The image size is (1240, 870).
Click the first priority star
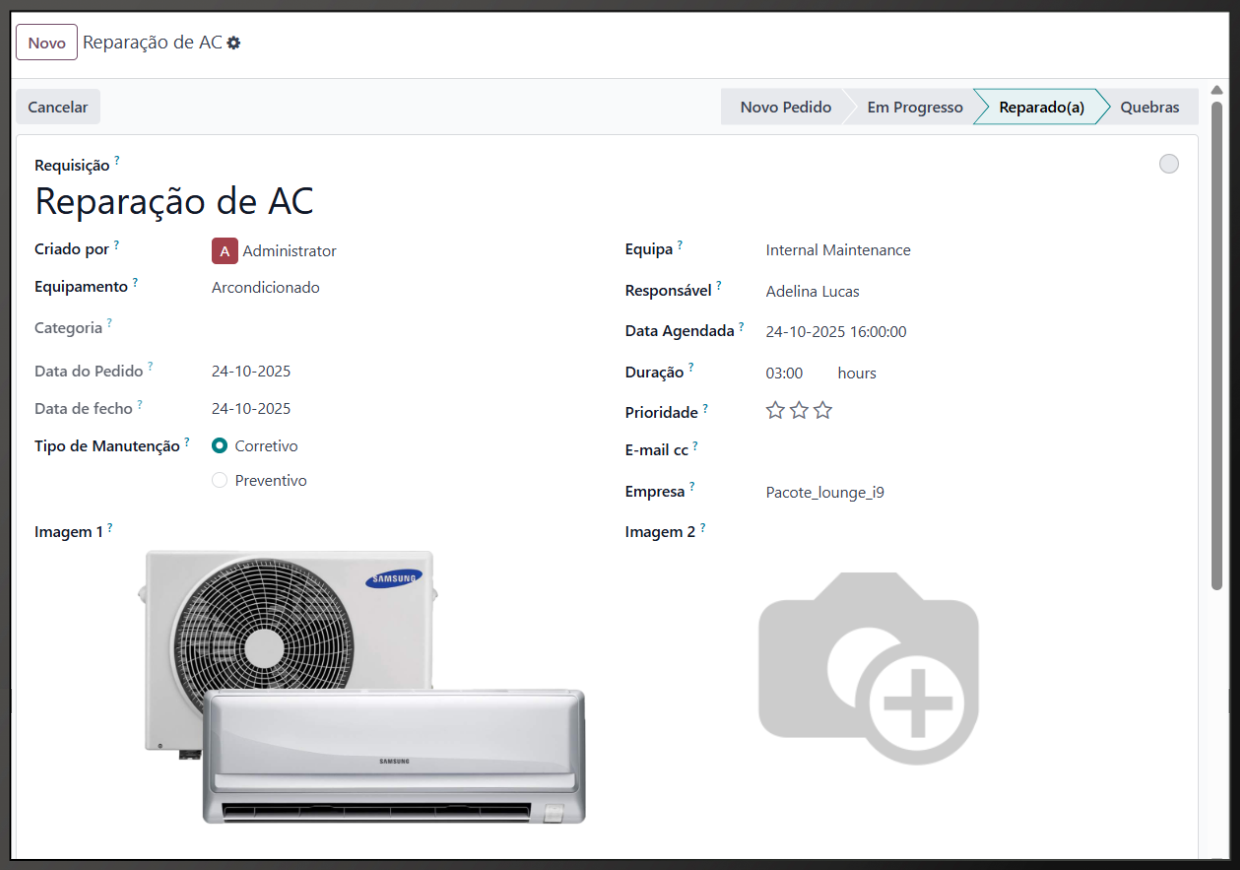tap(775, 410)
